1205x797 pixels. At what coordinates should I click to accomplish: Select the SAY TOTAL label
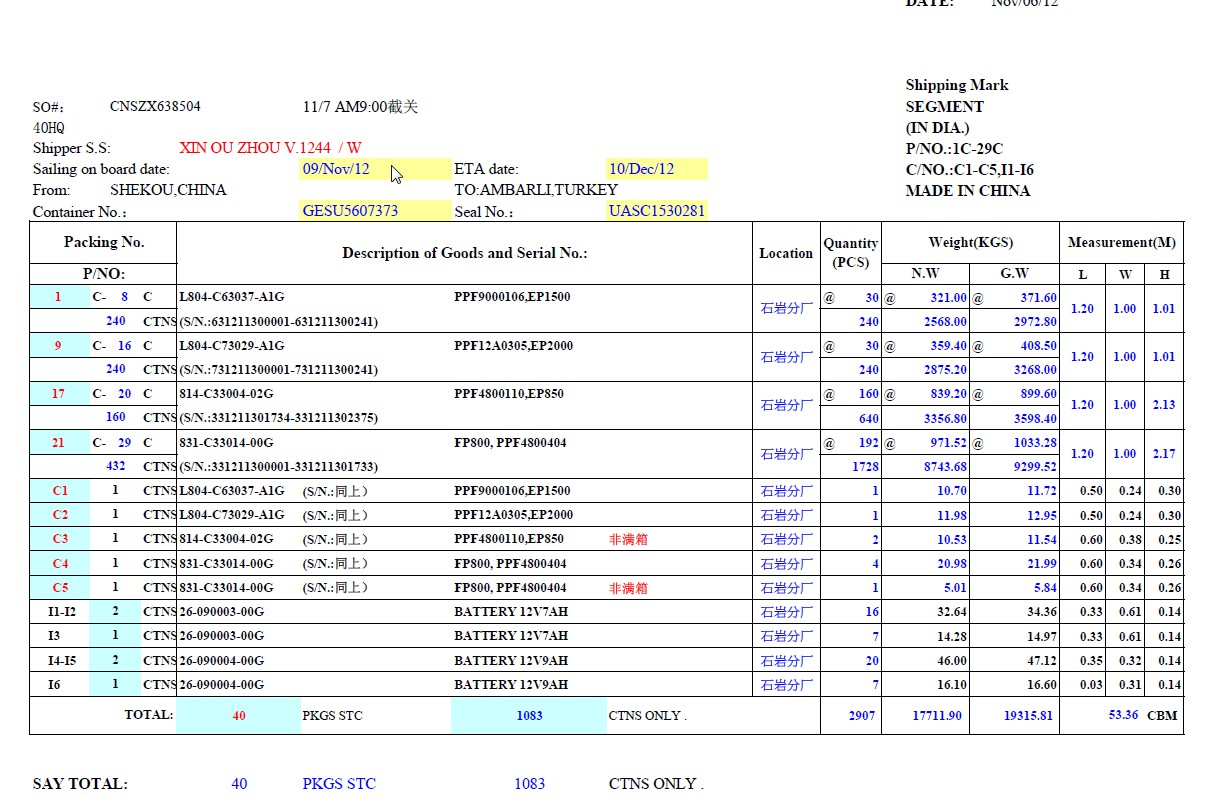pos(80,784)
